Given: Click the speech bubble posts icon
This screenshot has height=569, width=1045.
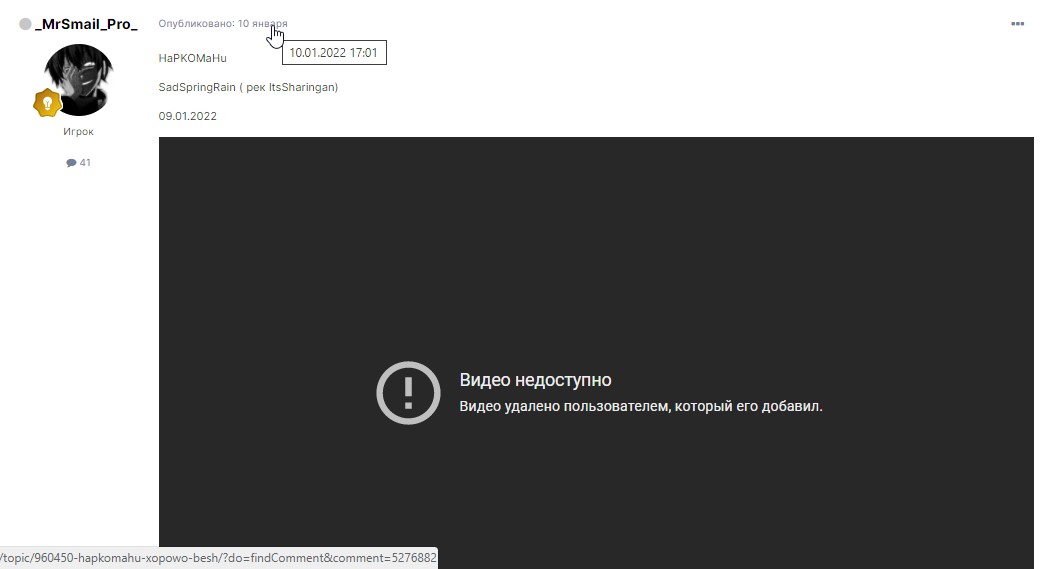Looking at the screenshot, I should point(71,163).
